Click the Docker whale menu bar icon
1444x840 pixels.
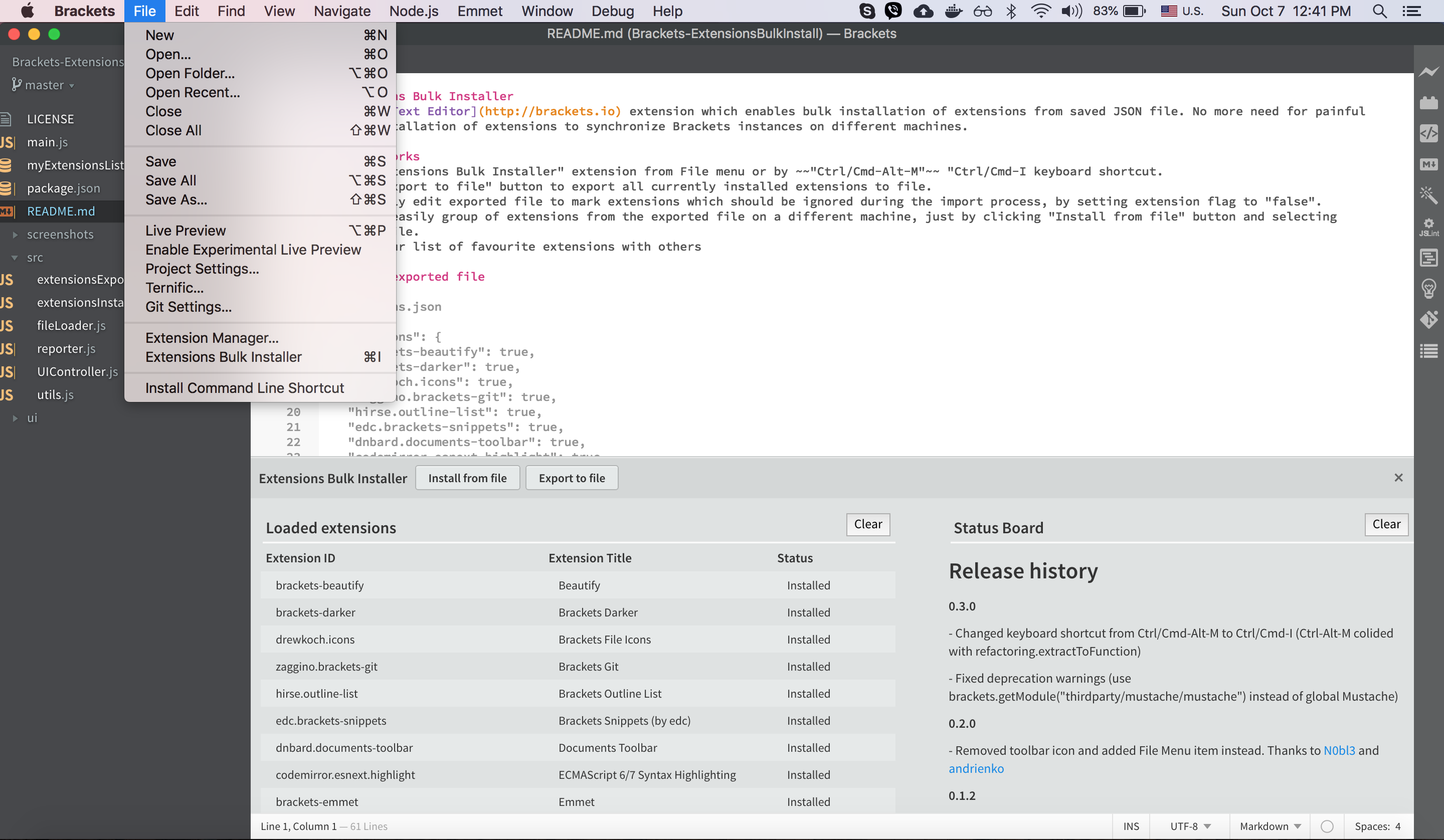(x=954, y=11)
